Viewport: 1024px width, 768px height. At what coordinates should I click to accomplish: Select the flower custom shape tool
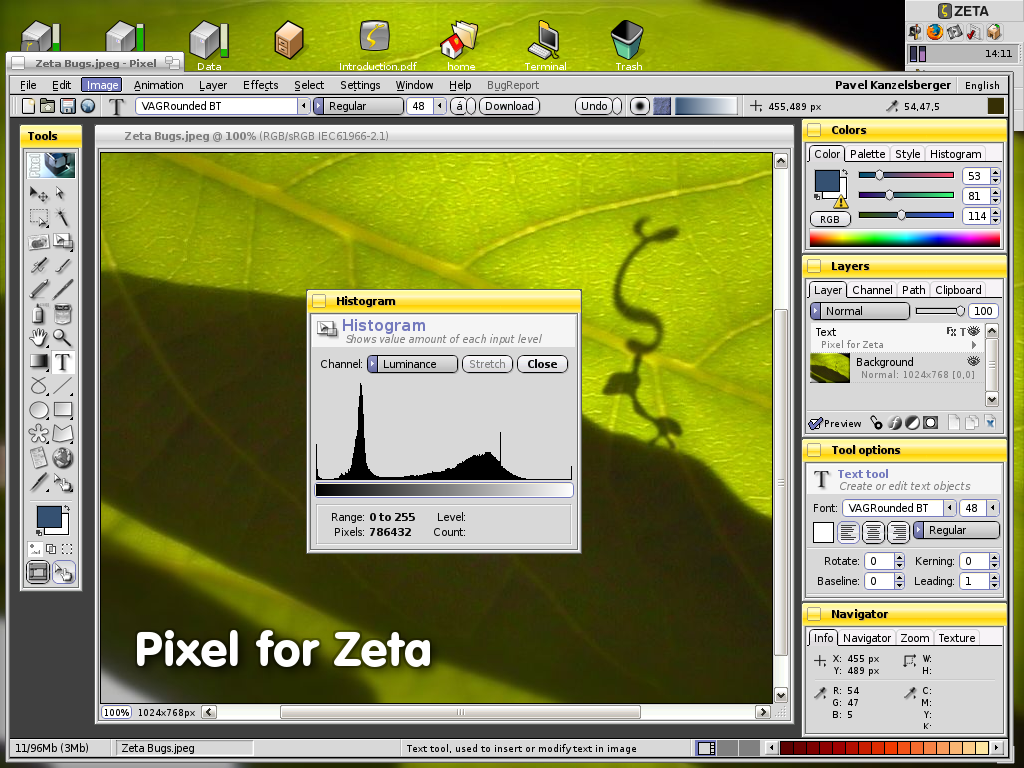[39, 434]
